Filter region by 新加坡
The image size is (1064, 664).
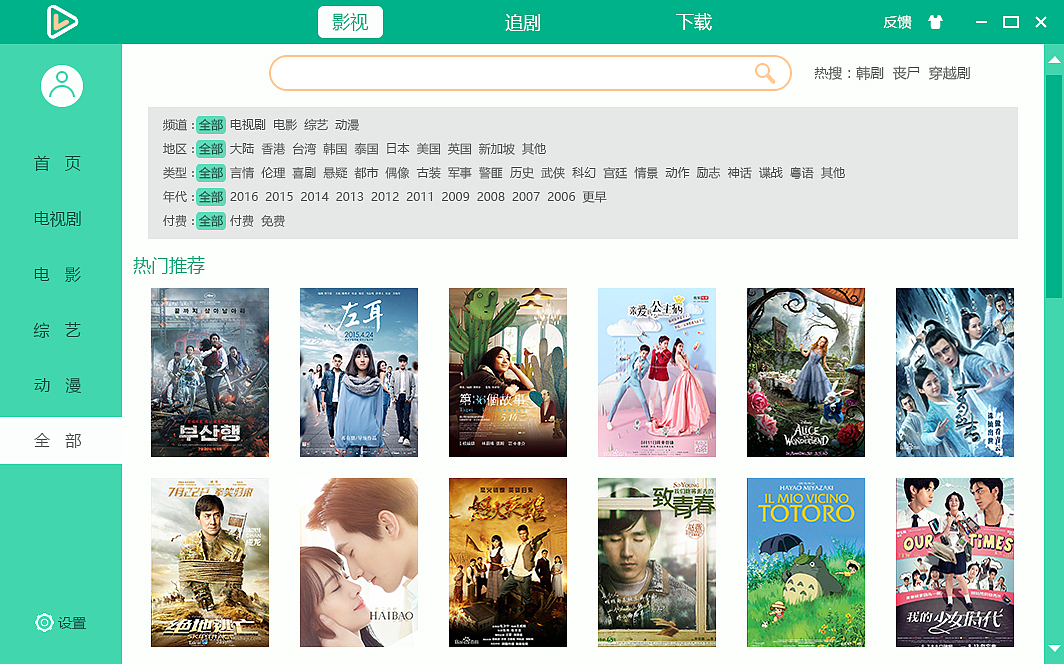[x=497, y=149]
